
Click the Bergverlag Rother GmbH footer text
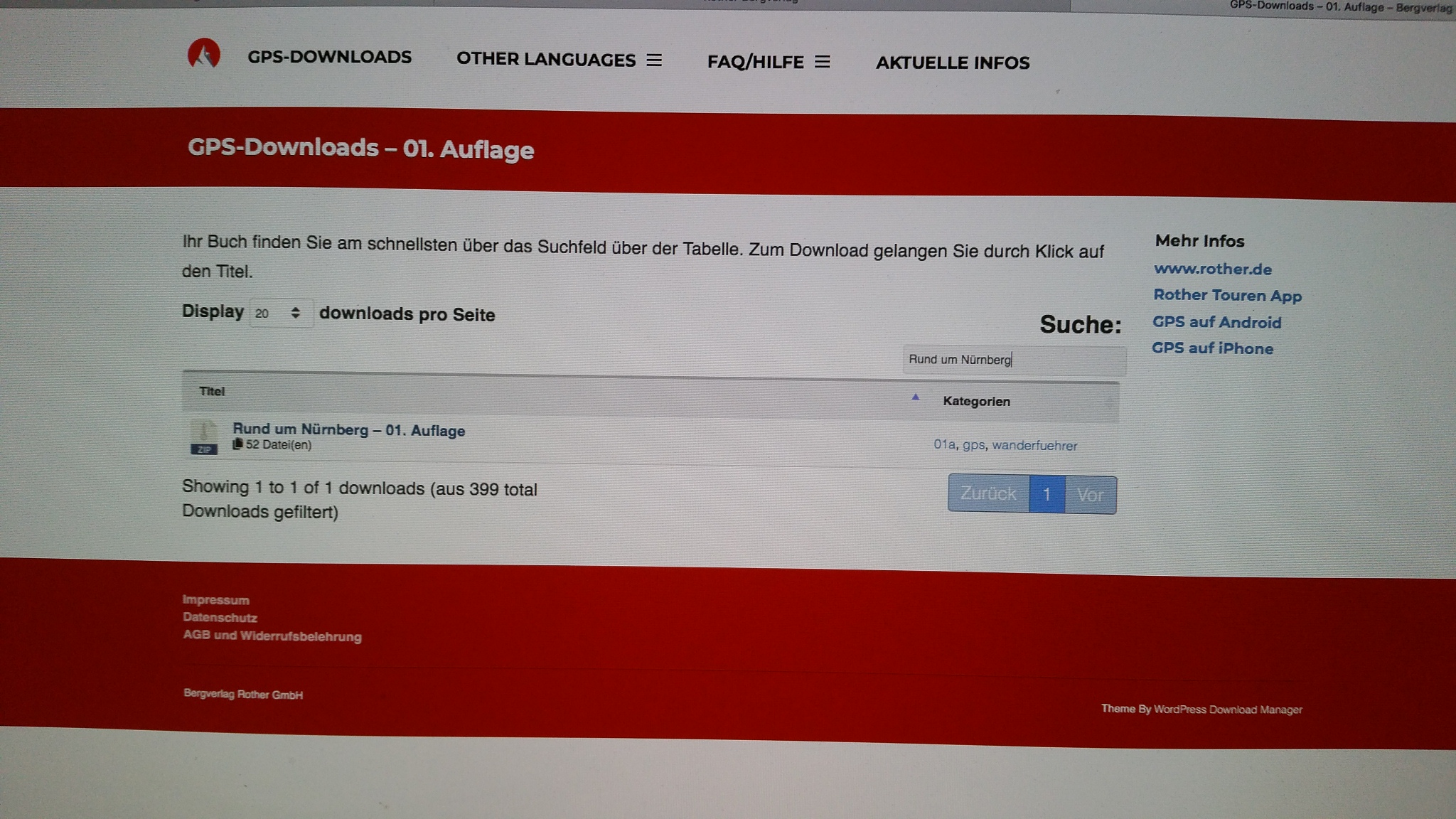(243, 694)
